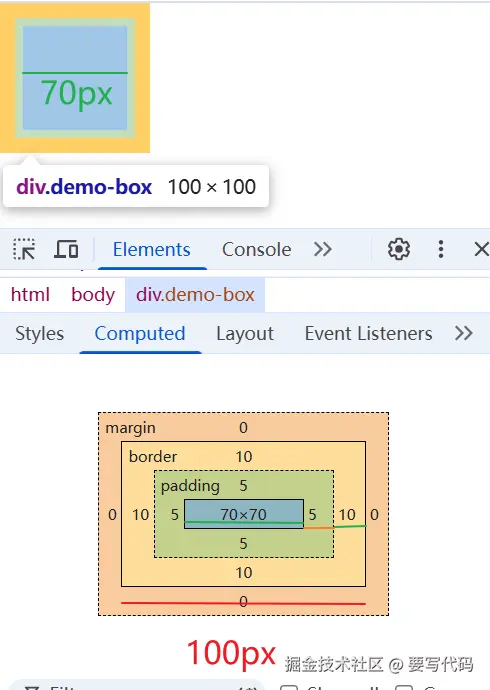Image resolution: width=490 pixels, height=690 pixels.
Task: Select the html breadcrumb
Action: click(x=30, y=294)
